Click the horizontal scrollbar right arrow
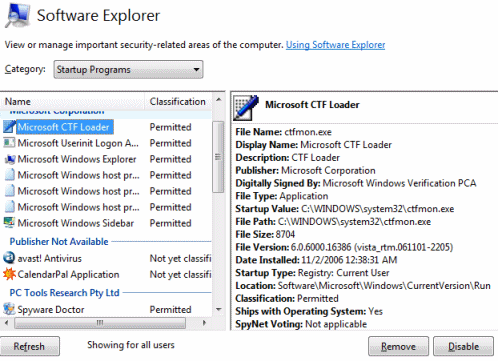The image size is (498, 361). point(204,323)
